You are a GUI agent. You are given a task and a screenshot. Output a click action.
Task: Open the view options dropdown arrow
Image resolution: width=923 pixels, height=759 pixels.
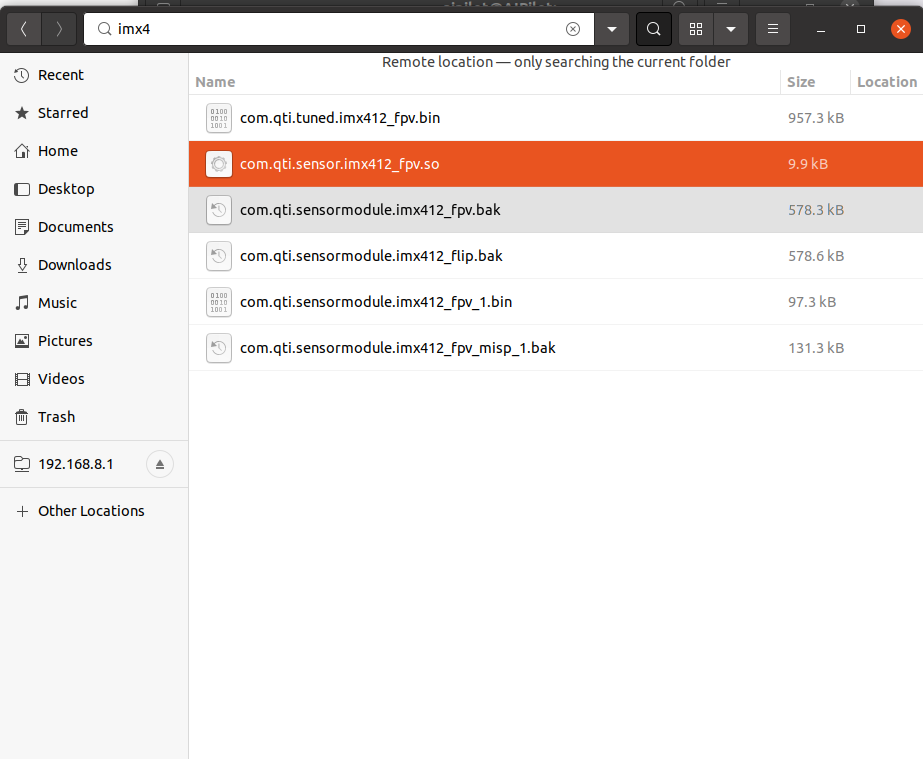point(731,30)
